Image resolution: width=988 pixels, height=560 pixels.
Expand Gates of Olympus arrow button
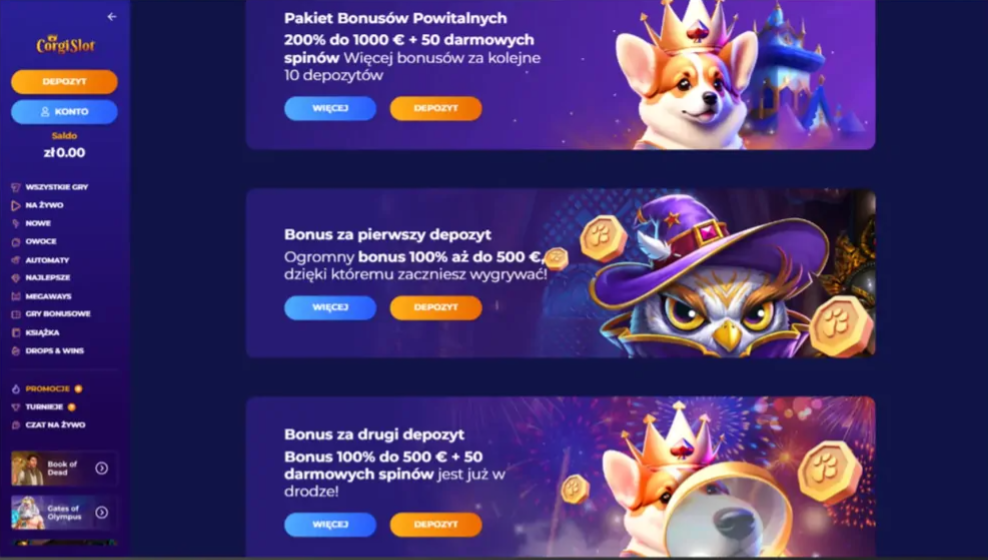(x=101, y=513)
